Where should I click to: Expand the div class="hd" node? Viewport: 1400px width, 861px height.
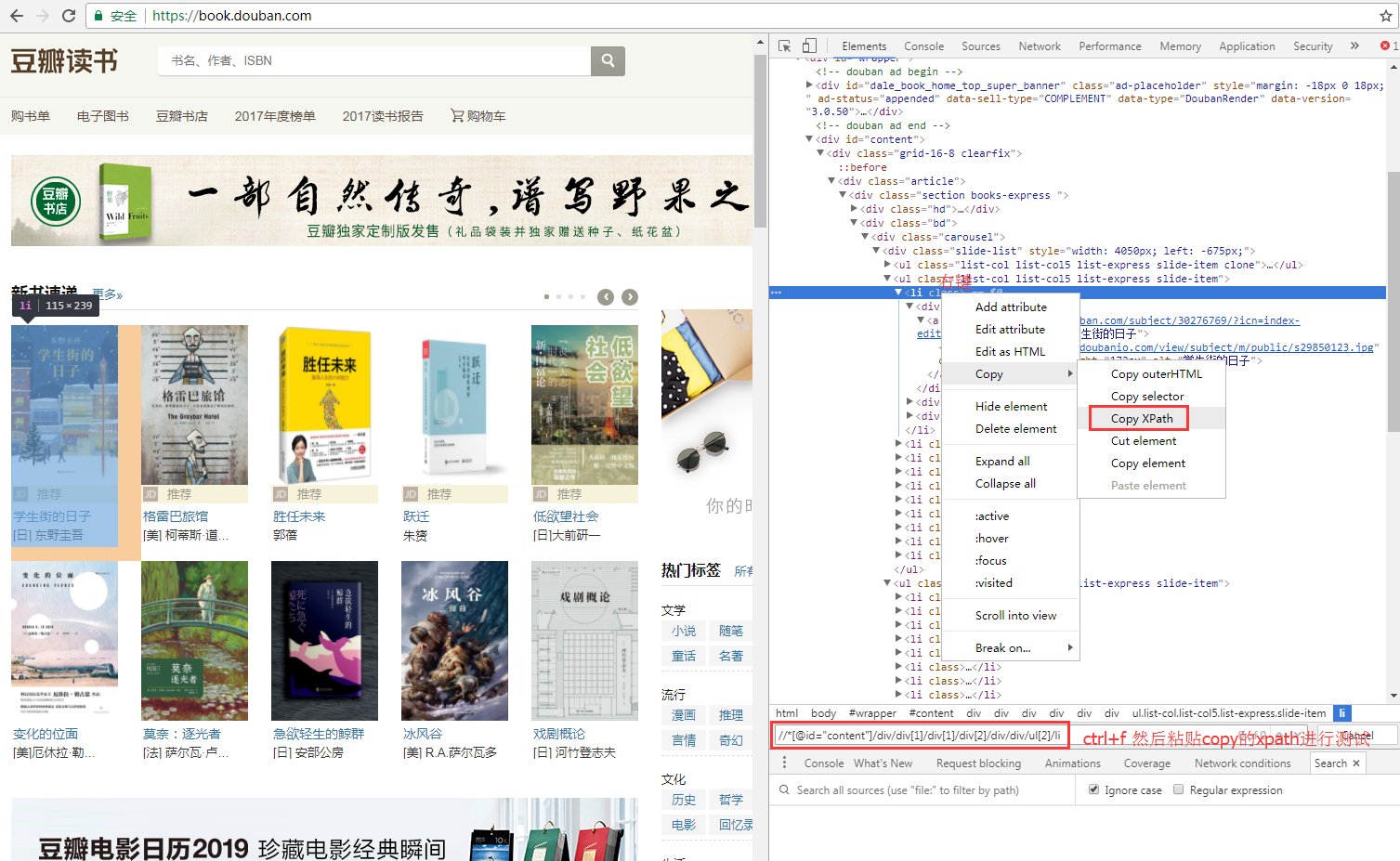pos(854,209)
